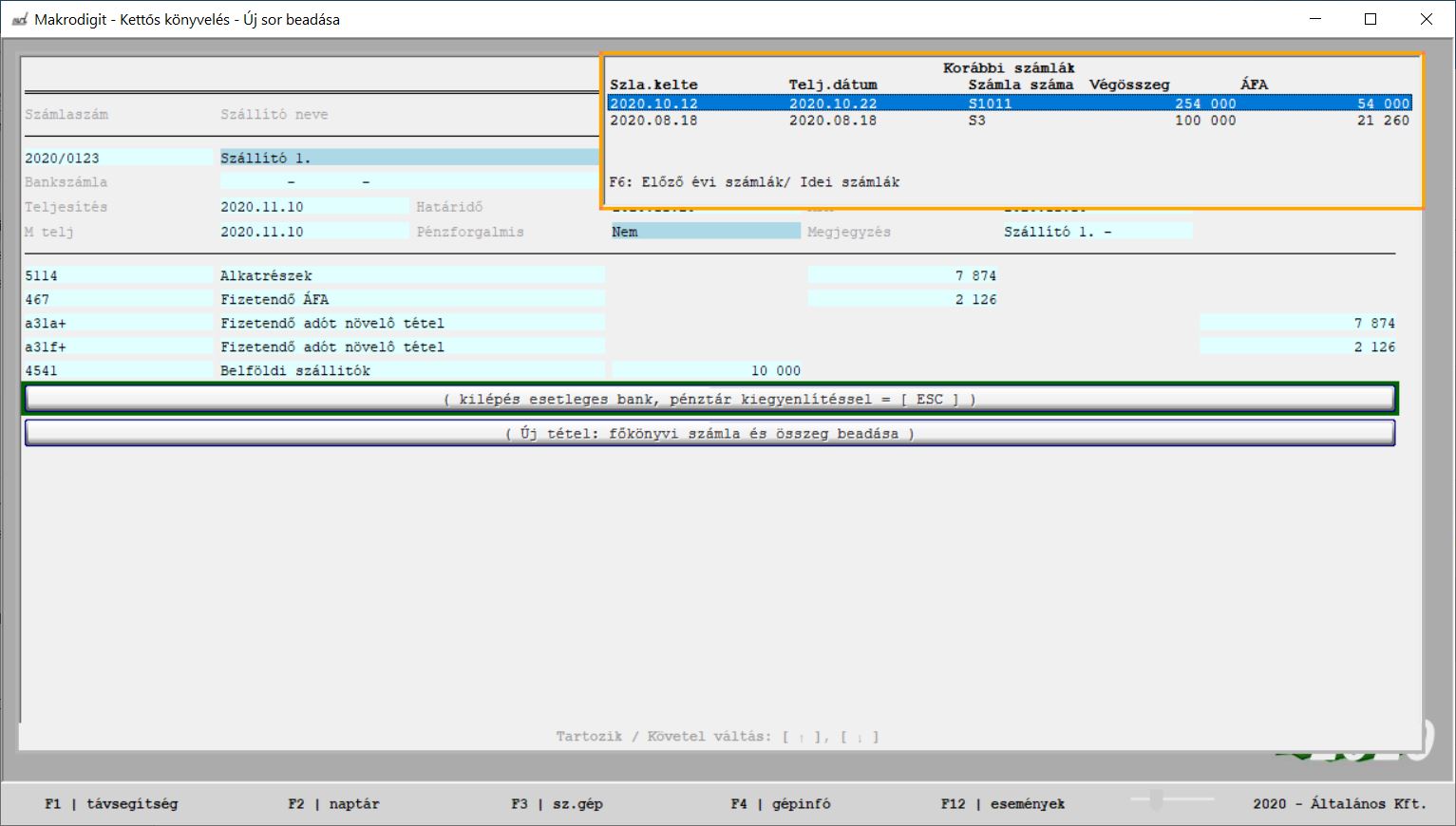1456x826 pixels.
Task: Click the 21 260 ÁFA value
Action: (1382, 121)
